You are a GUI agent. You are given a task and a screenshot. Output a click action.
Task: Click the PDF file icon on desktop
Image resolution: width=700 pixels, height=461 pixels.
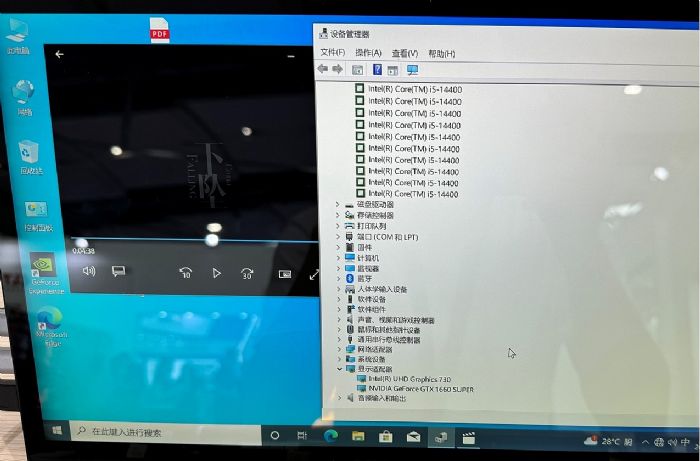click(x=159, y=30)
